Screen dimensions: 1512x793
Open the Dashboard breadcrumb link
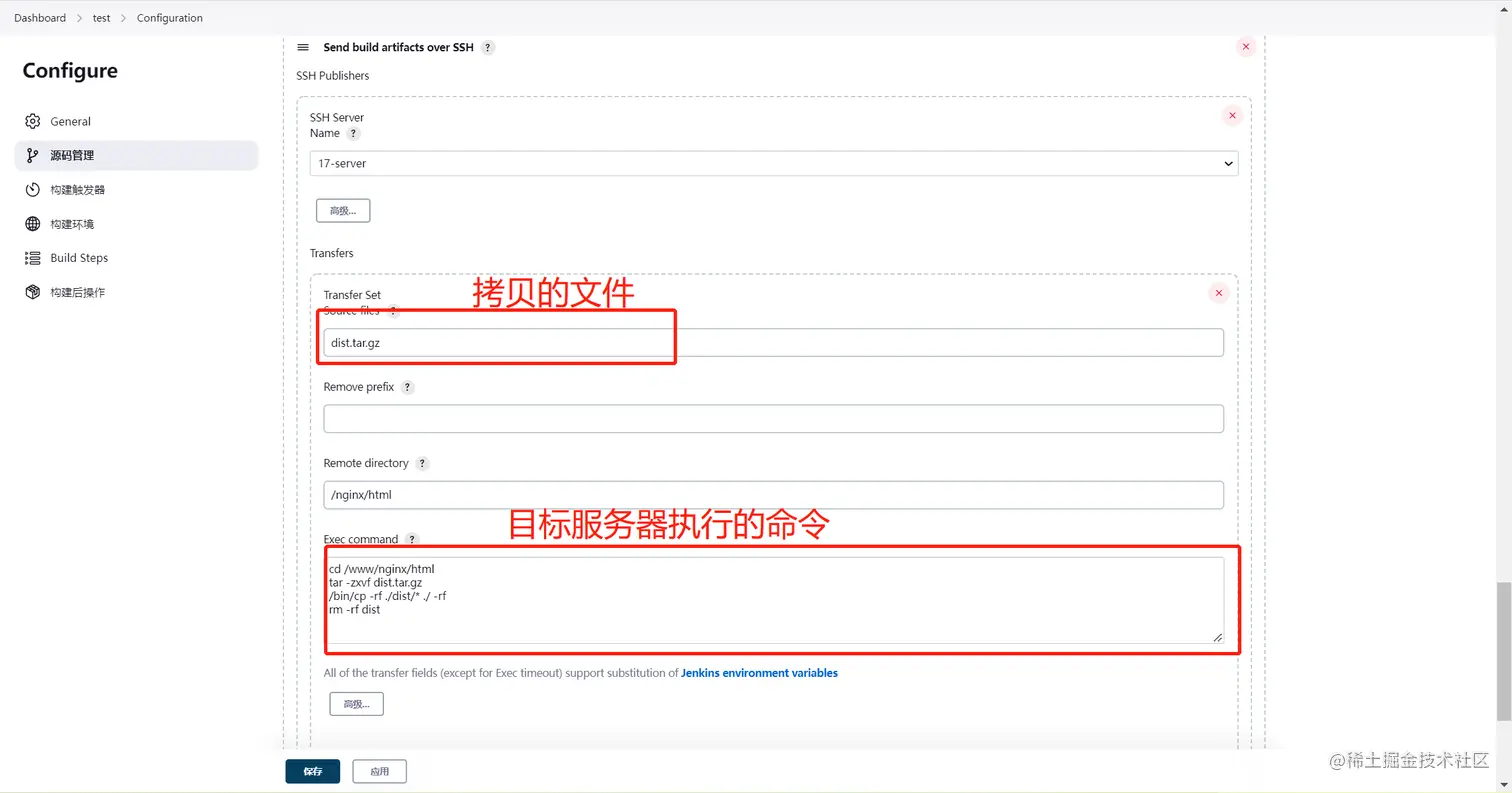(40, 18)
